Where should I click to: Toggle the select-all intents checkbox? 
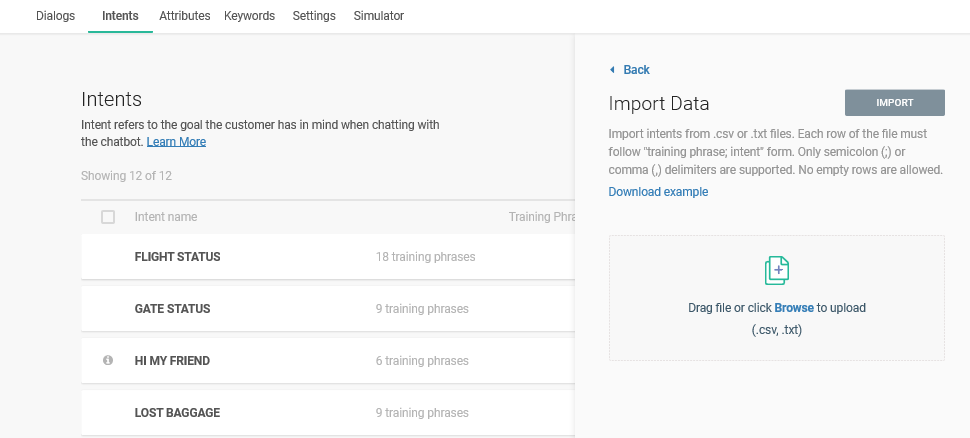tap(108, 217)
